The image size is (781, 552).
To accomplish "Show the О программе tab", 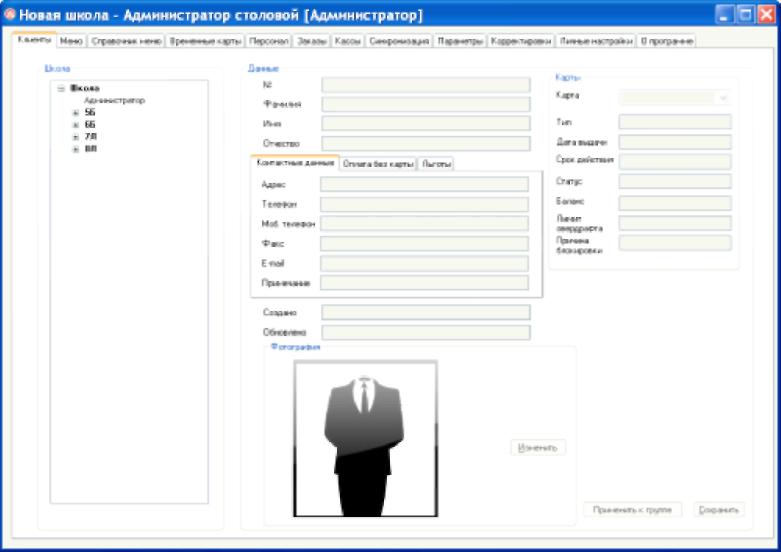I will point(666,41).
